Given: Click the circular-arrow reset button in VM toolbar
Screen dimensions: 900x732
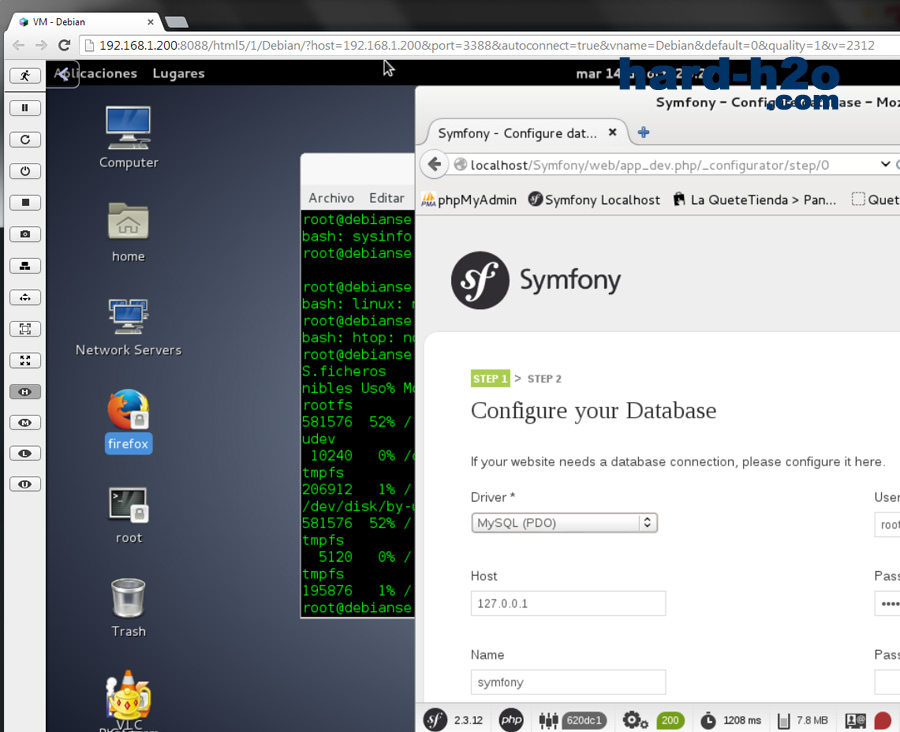Looking at the screenshot, I should (x=25, y=140).
